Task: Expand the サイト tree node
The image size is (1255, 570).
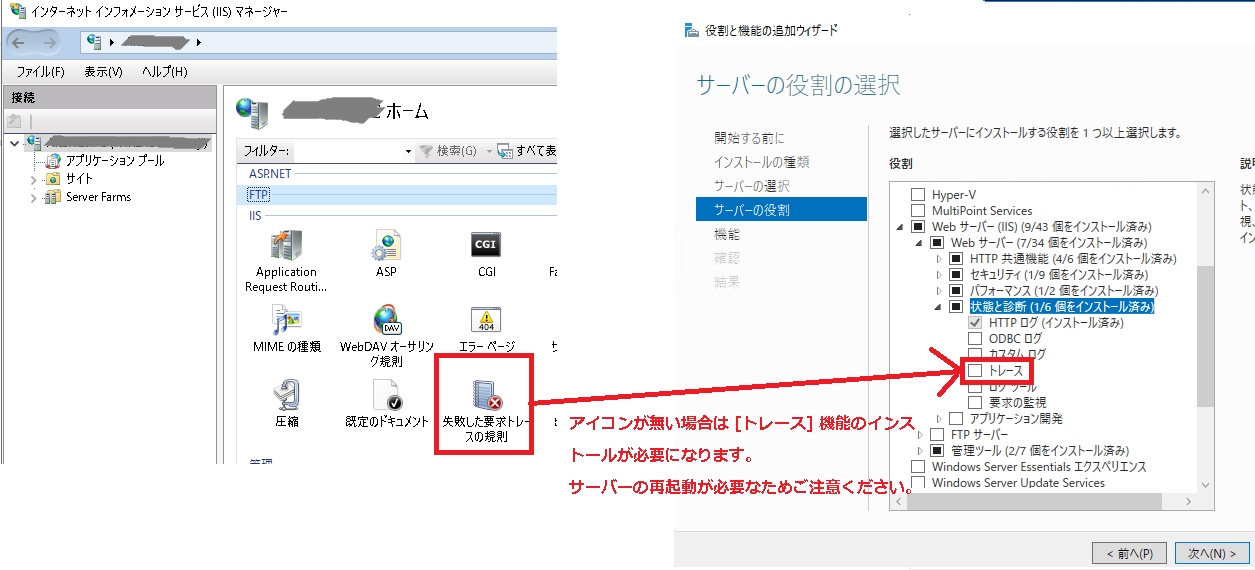Action: pyautogui.click(x=33, y=179)
